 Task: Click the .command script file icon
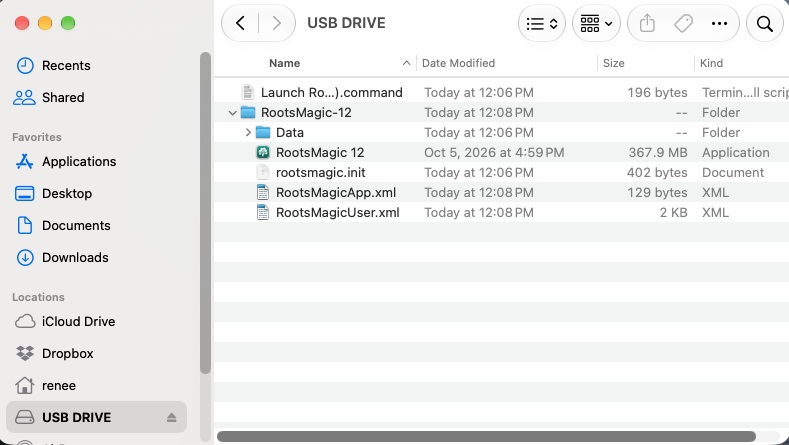(x=248, y=93)
